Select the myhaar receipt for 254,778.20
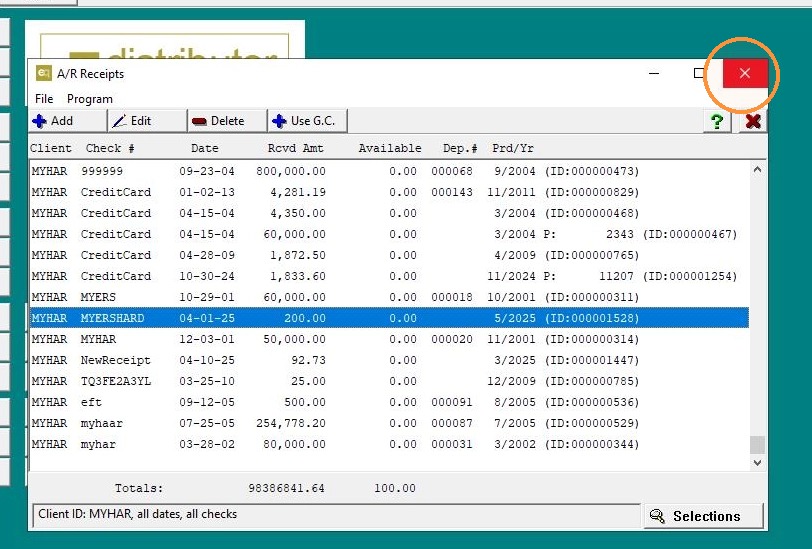The height and width of the screenshot is (549, 812). click(389, 423)
